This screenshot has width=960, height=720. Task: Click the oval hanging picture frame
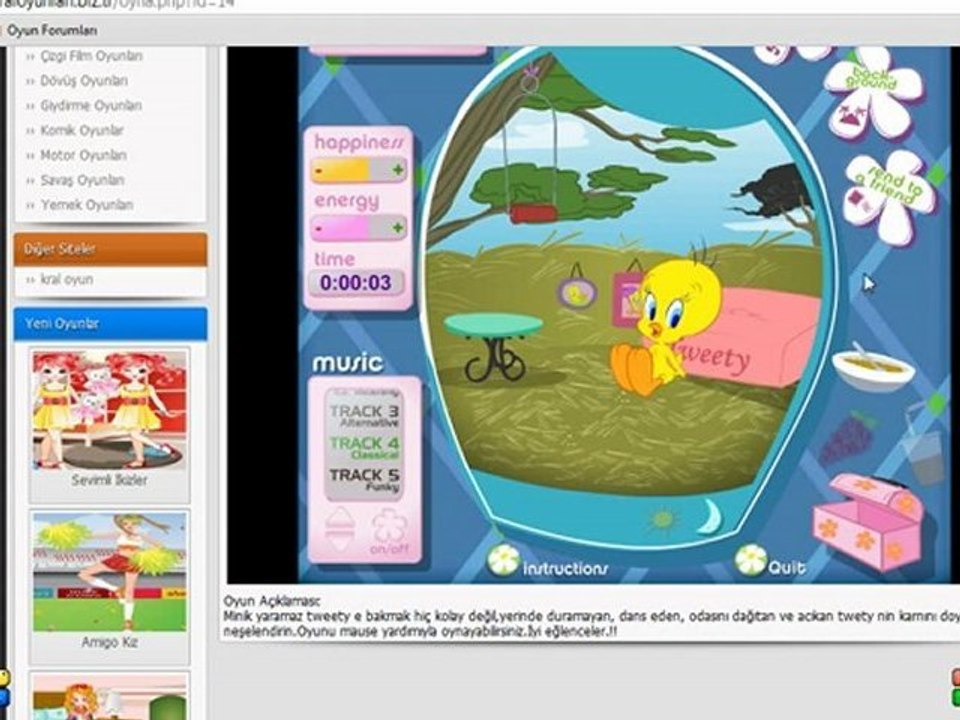pyautogui.click(x=577, y=293)
